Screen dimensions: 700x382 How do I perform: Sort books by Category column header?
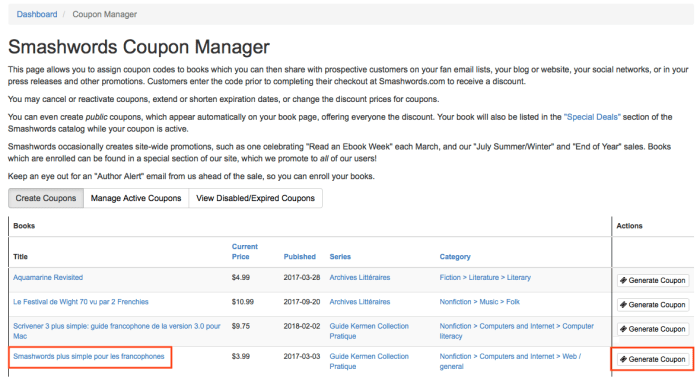455,257
